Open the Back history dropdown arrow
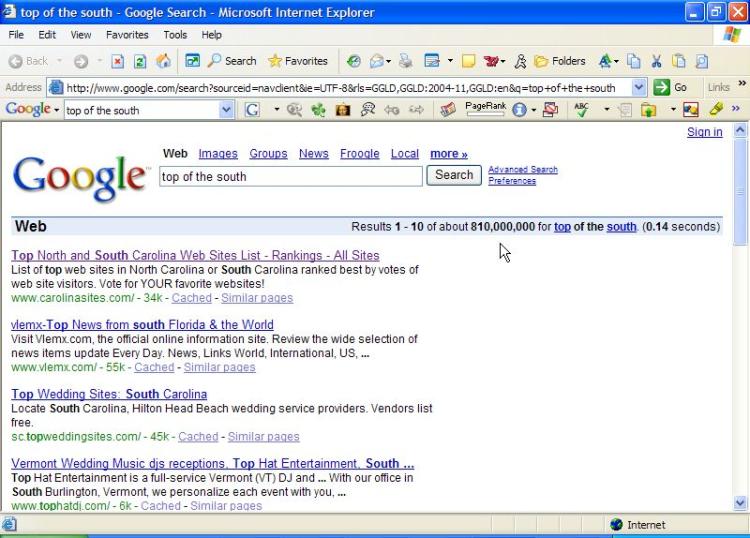The image size is (750, 538). [59, 61]
